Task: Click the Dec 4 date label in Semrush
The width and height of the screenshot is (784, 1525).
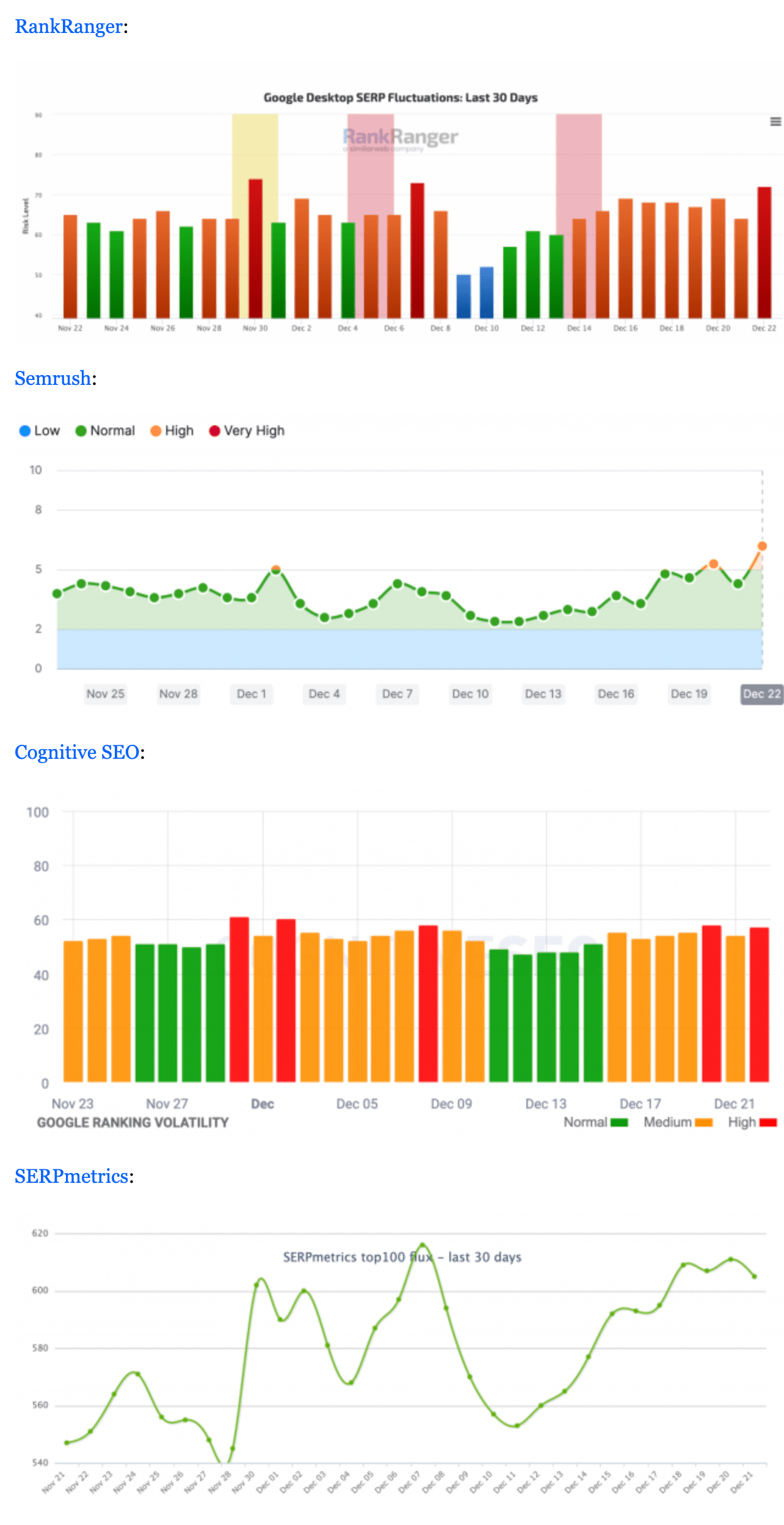Action: (324, 694)
